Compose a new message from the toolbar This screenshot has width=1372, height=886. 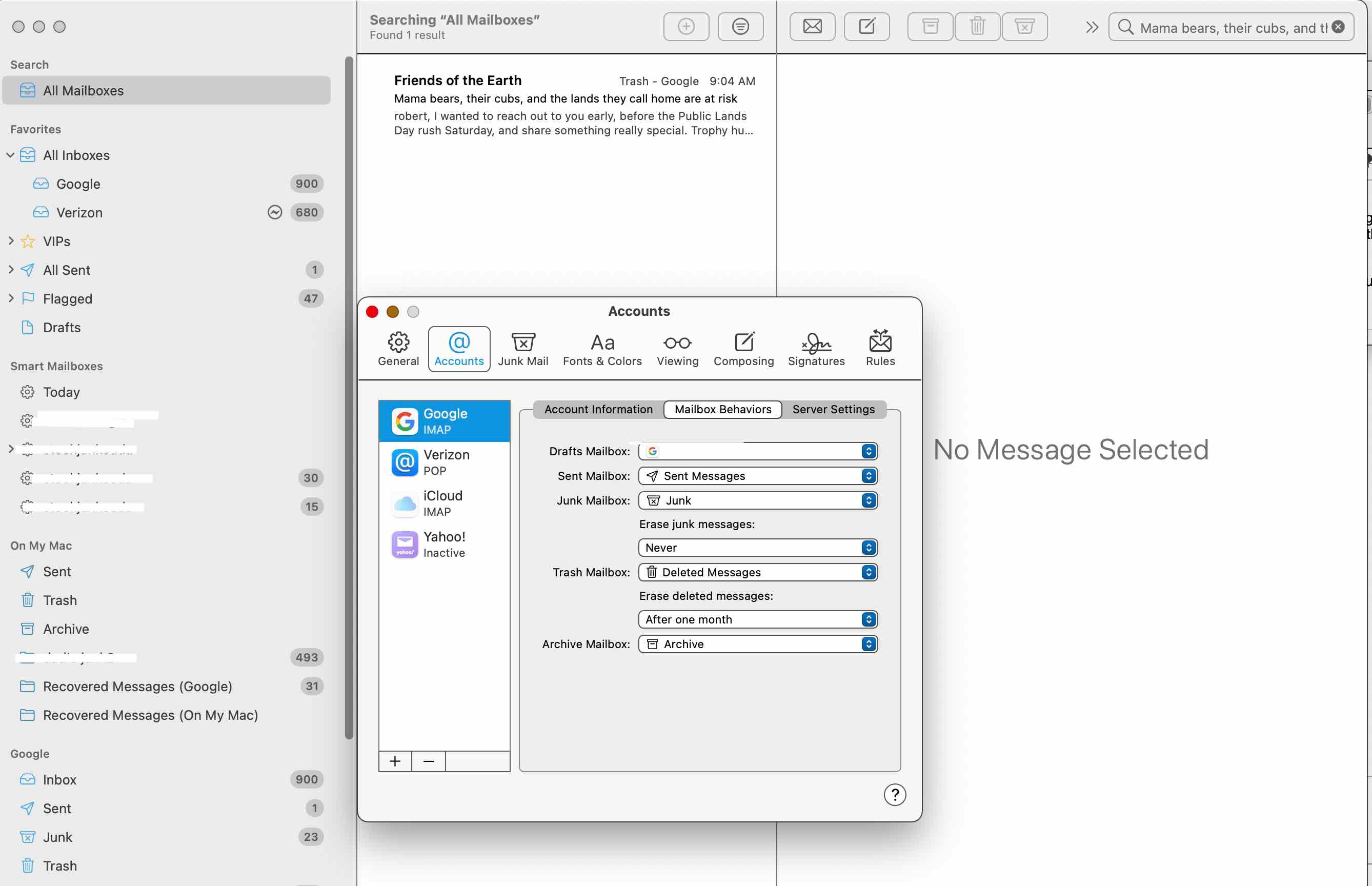[x=866, y=26]
